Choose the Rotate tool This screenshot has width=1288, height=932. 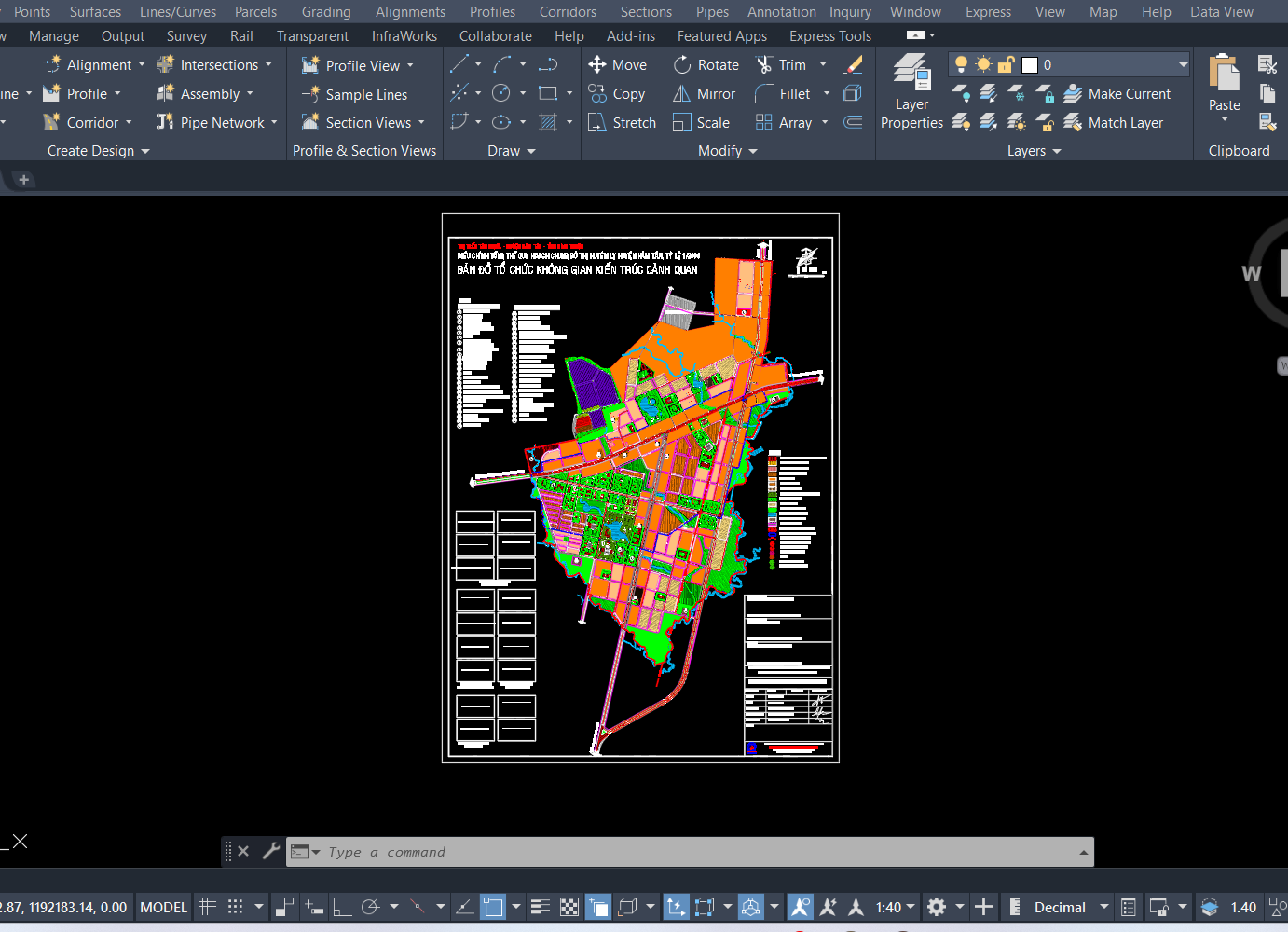tap(706, 64)
